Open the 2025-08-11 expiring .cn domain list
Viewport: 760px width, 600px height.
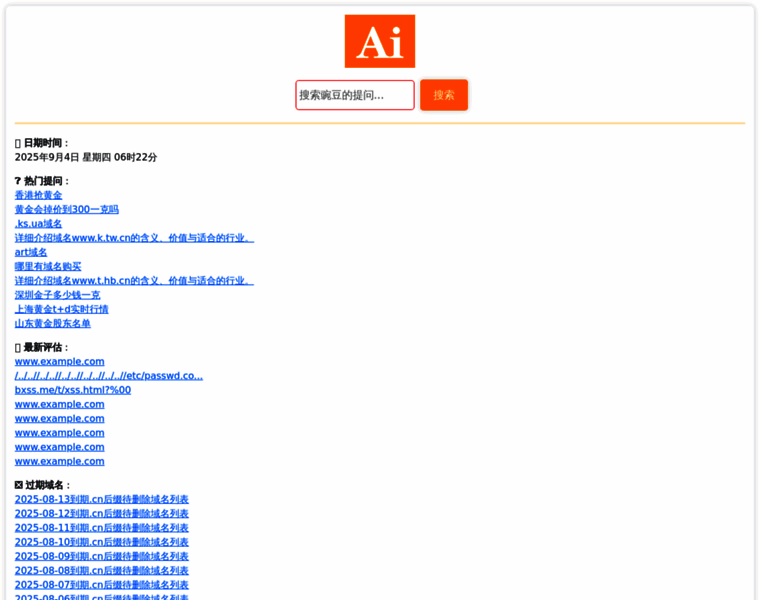click(102, 528)
